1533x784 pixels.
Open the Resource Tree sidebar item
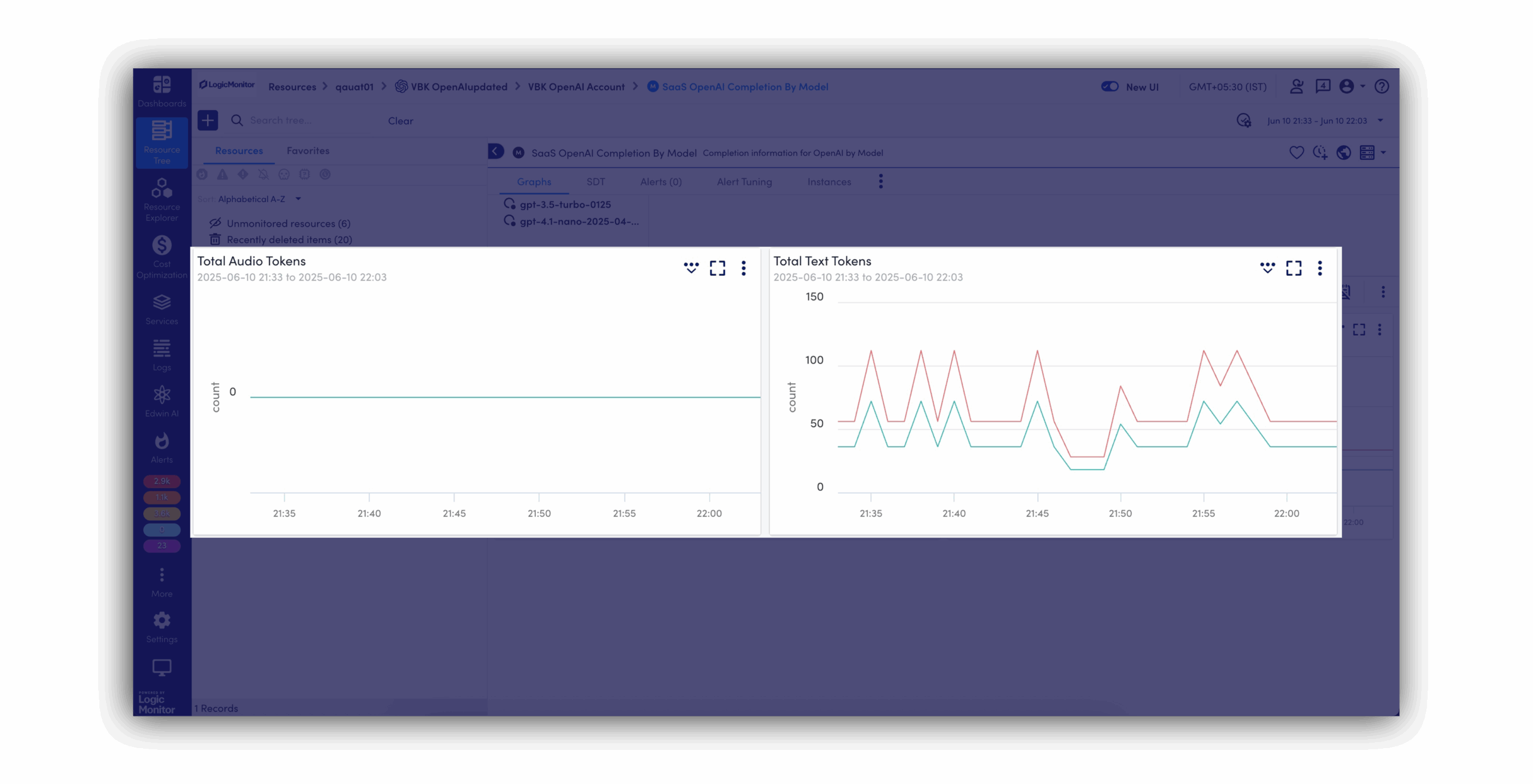tap(162, 142)
